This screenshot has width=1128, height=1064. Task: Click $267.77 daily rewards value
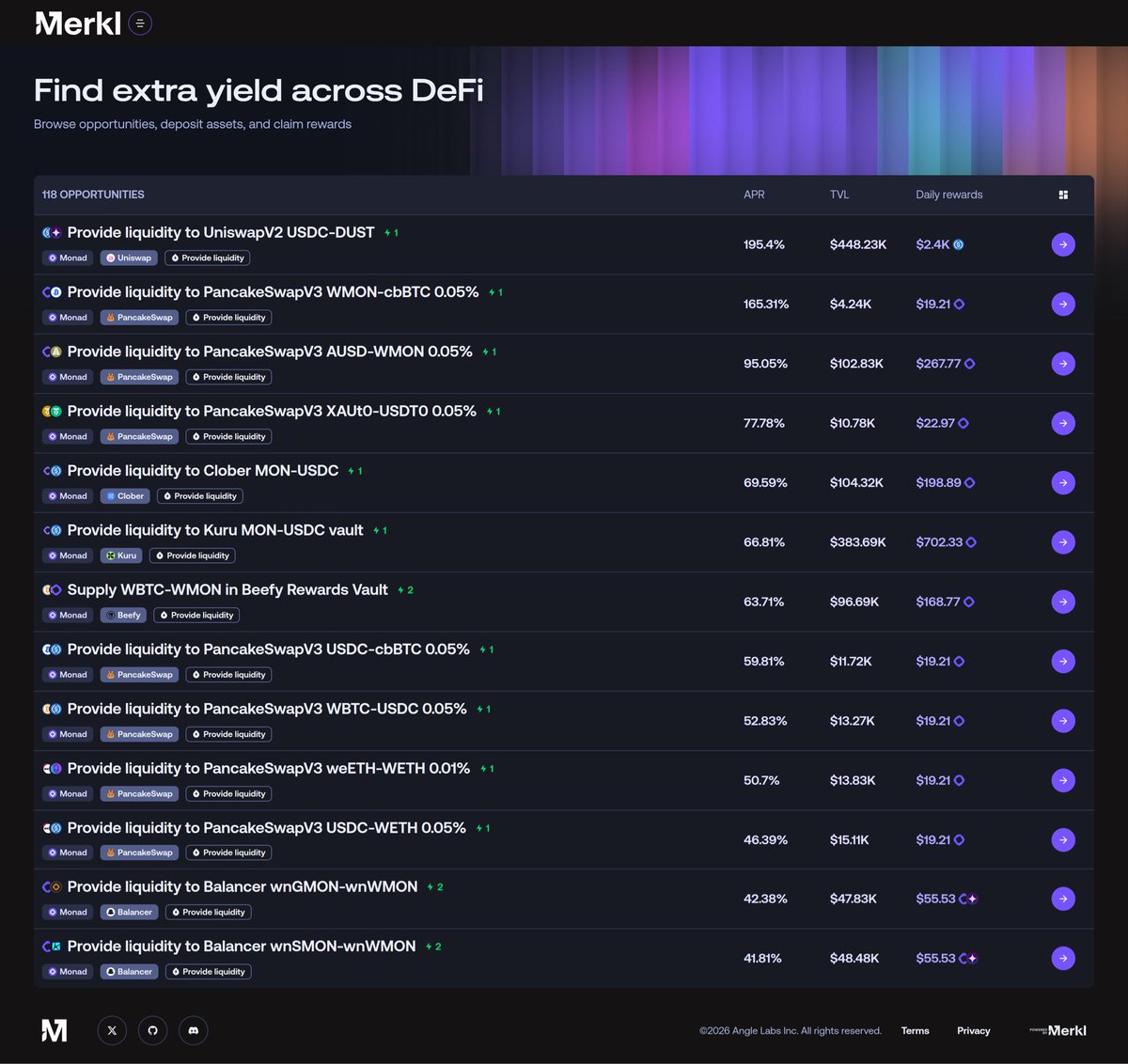(938, 364)
